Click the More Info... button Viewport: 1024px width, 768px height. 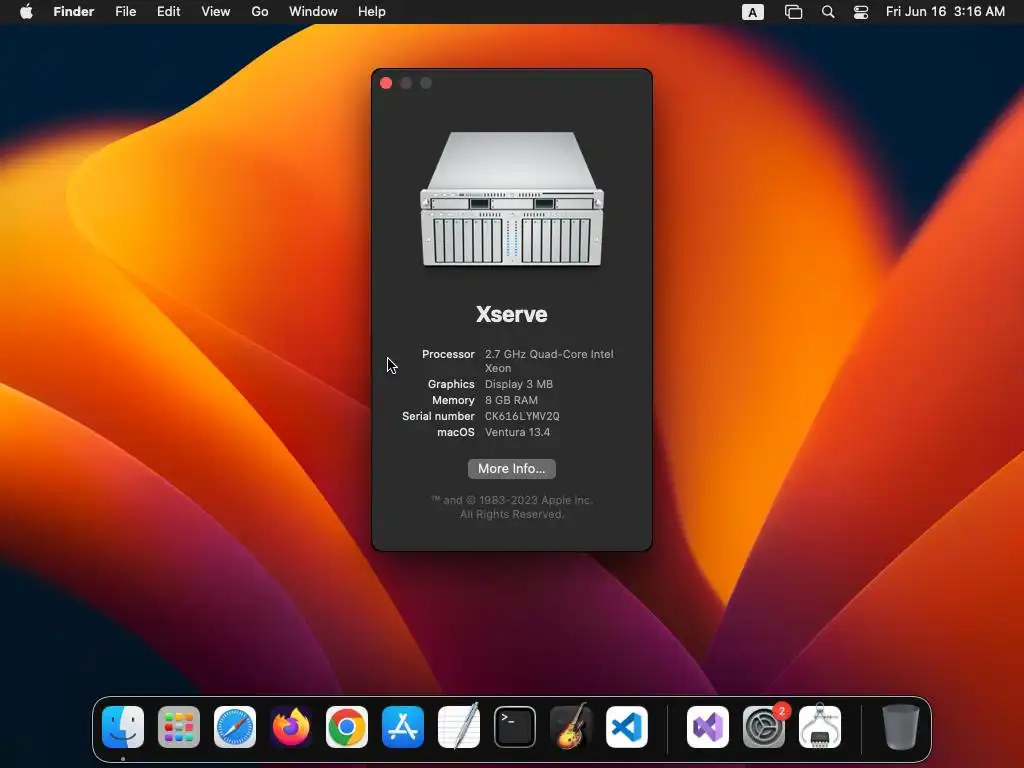[x=511, y=469]
